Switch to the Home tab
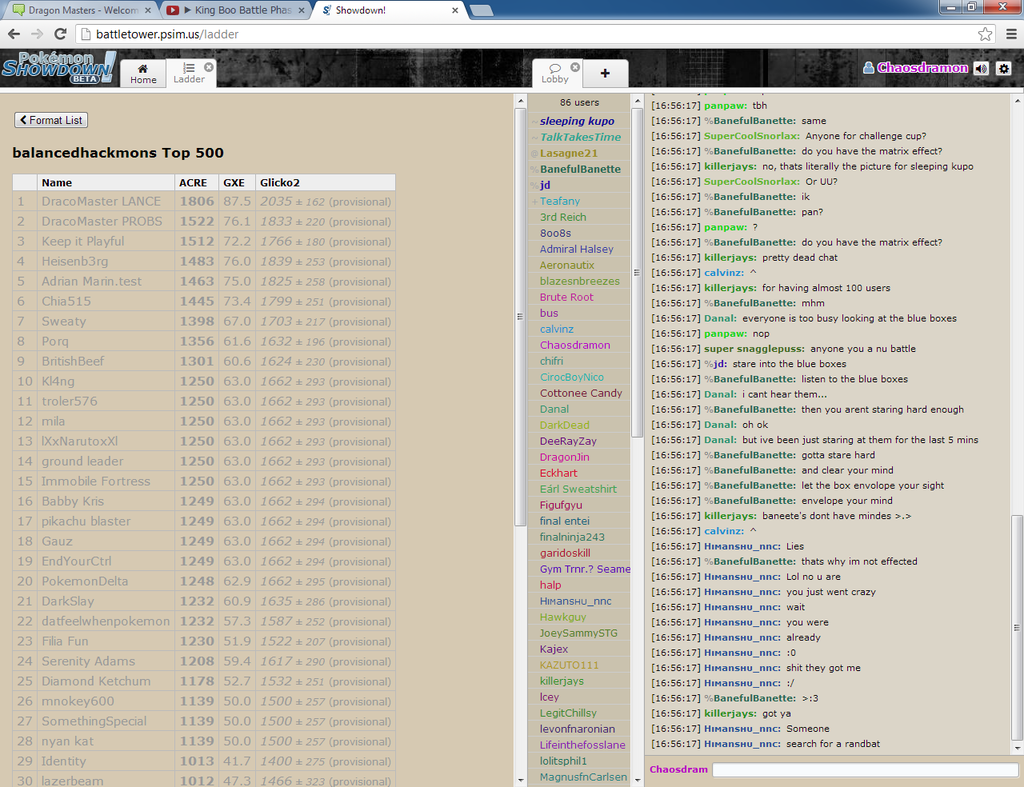 [143, 73]
